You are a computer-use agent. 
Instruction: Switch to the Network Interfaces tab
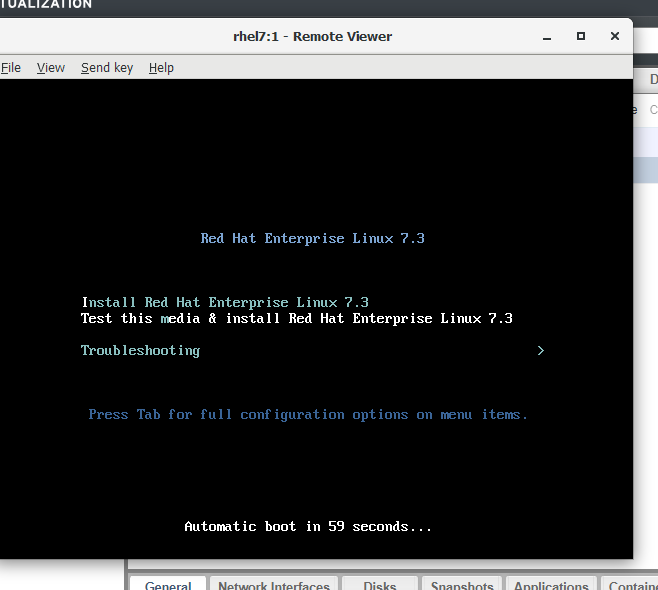pyautogui.click(x=274, y=584)
